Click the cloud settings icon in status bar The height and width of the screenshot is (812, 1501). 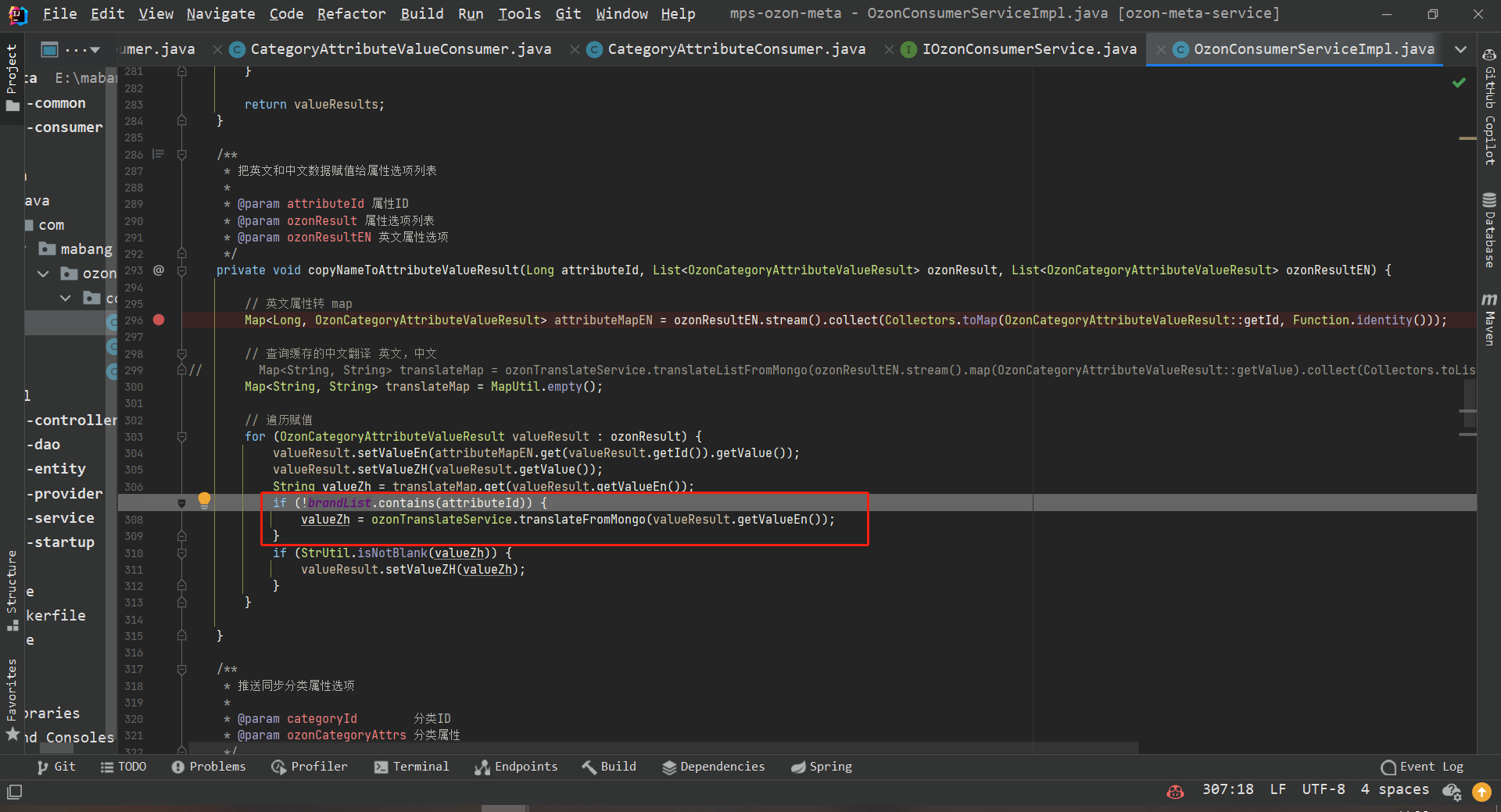[1452, 792]
